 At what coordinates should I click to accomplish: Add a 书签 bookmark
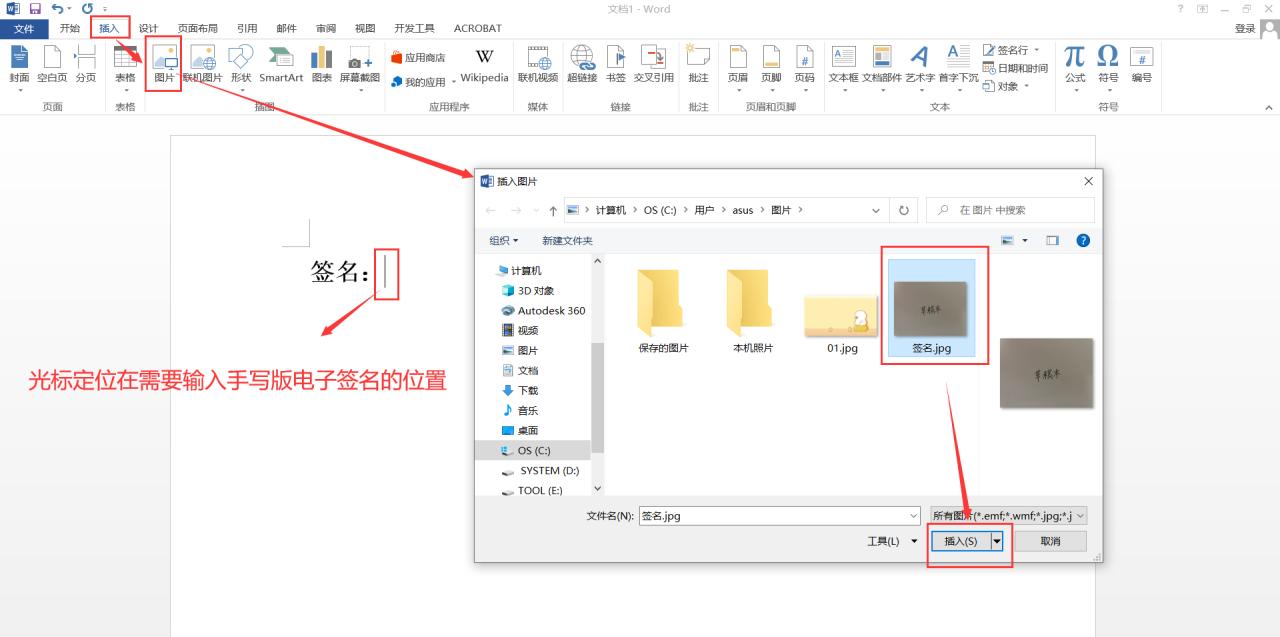(x=616, y=65)
